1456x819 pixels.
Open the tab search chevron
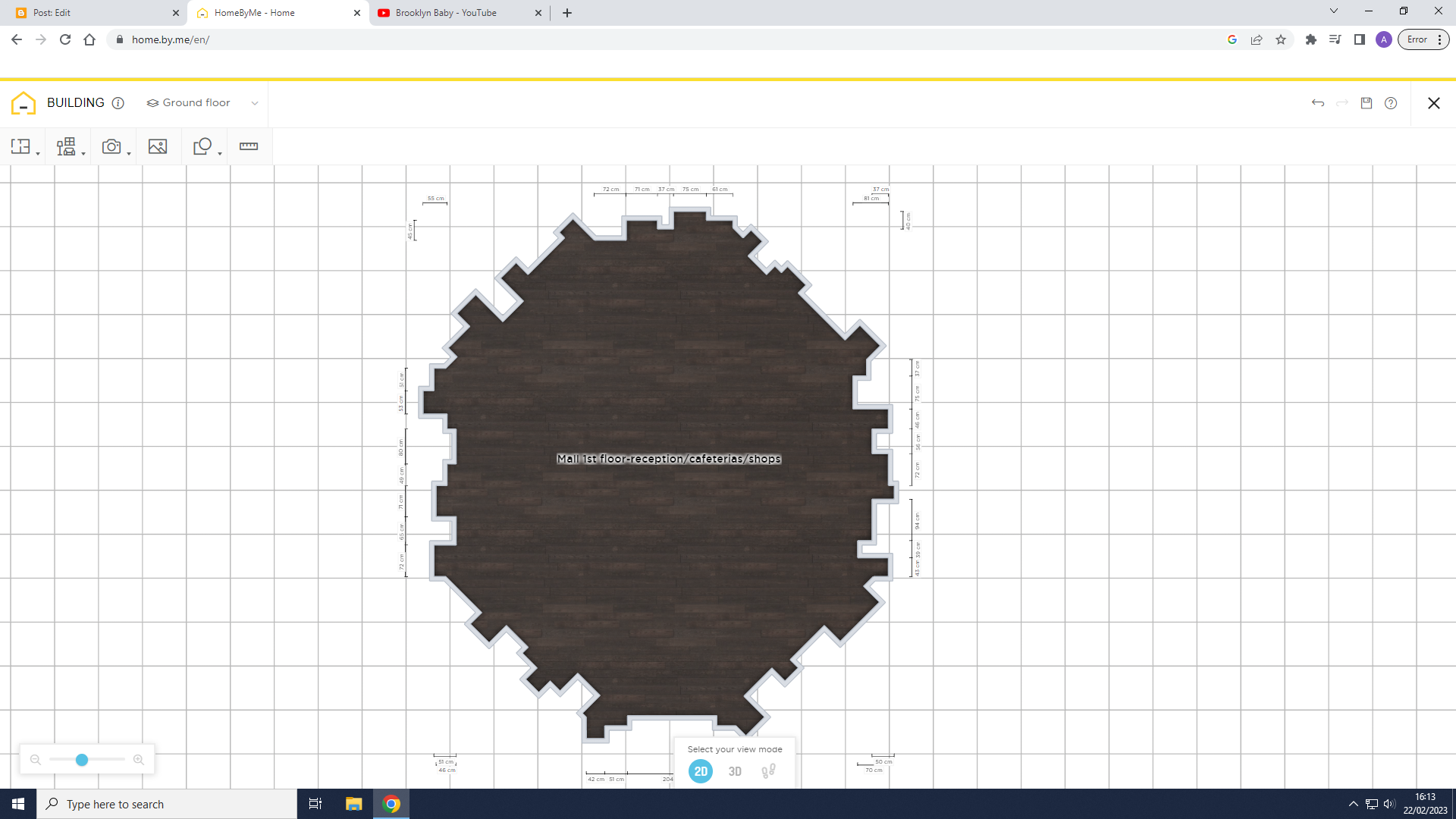1334,11
